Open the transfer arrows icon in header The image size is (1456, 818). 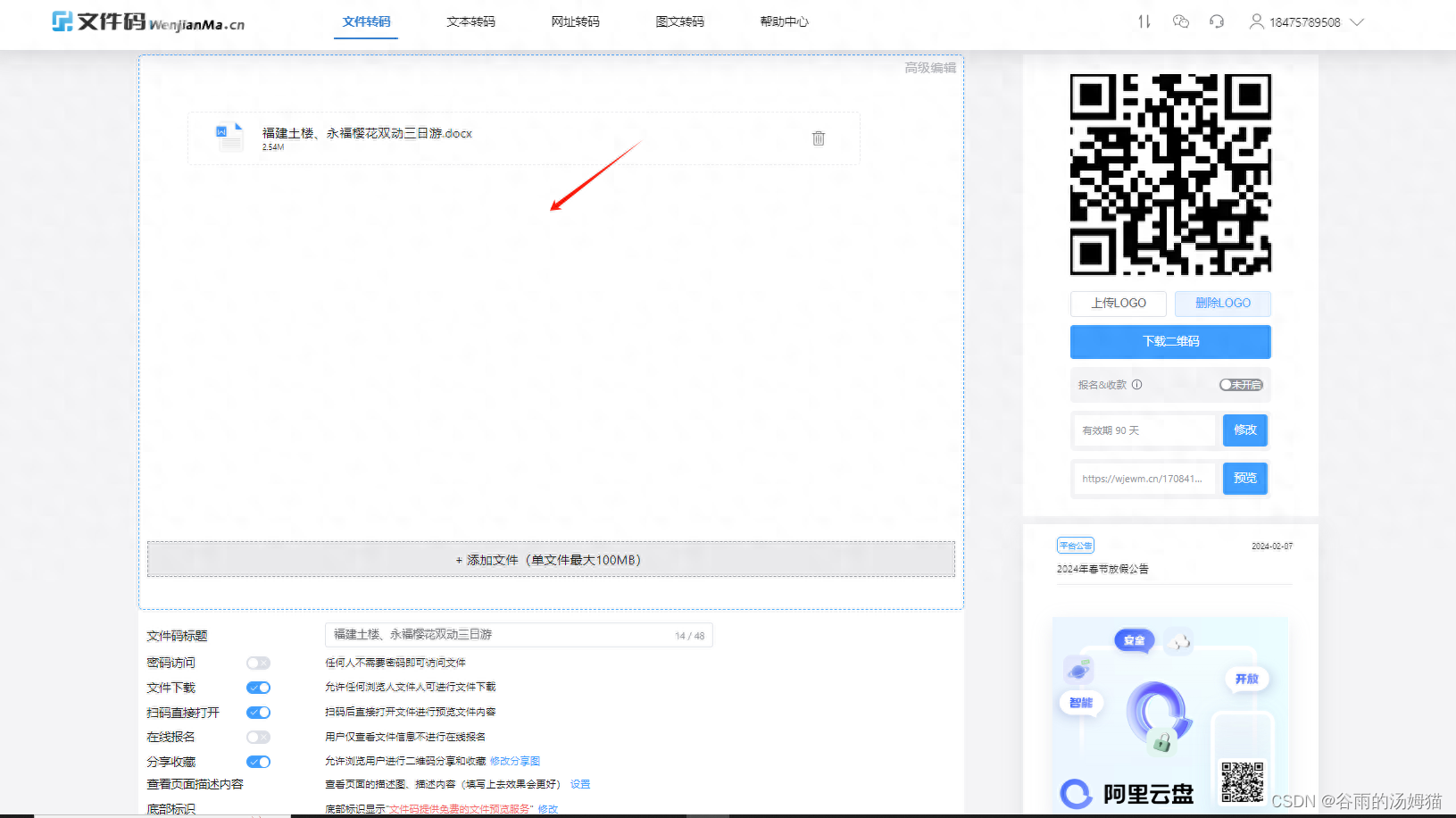1144,21
